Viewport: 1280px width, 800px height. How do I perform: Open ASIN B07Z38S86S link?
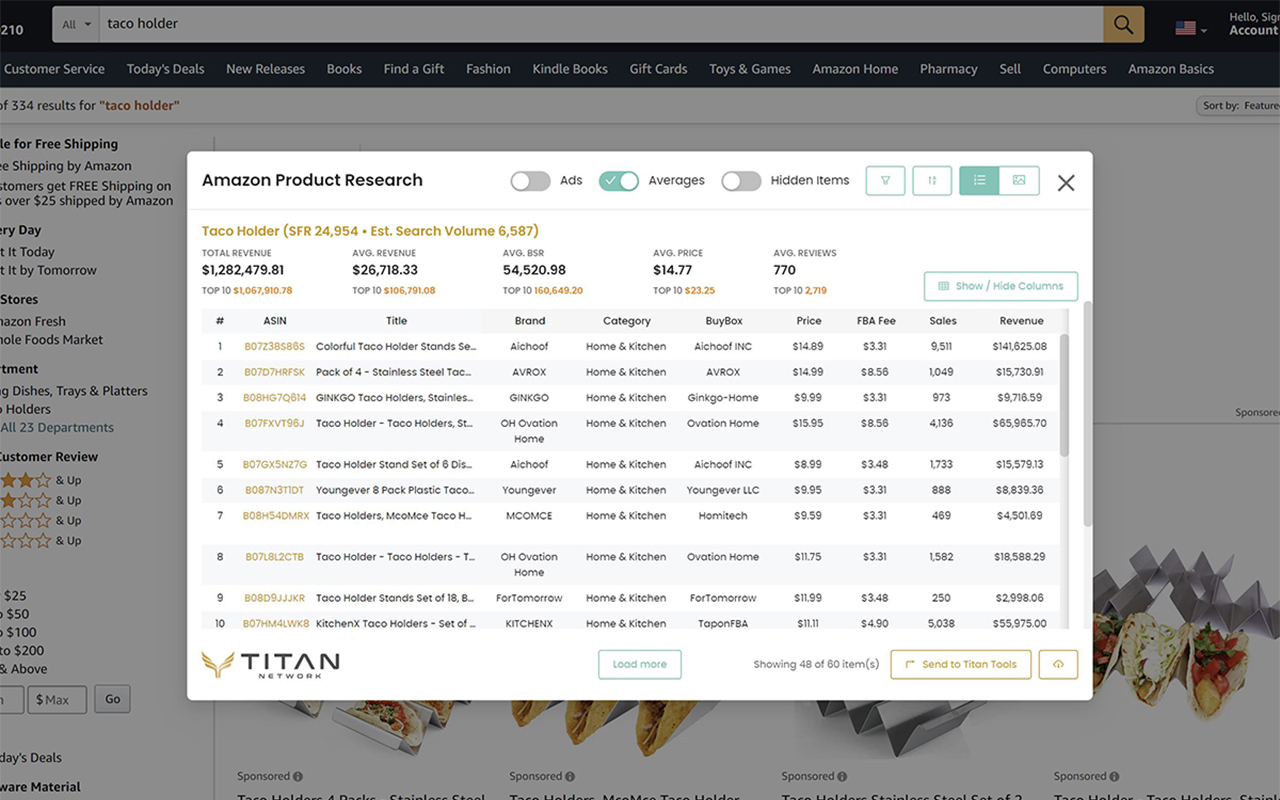click(274, 347)
